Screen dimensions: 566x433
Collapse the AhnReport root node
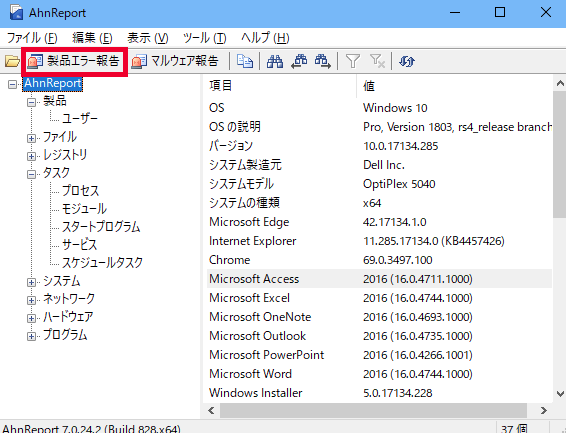point(13,84)
